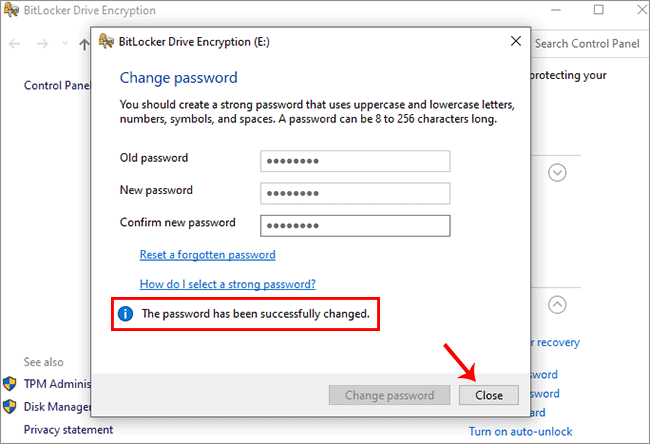Open the recent locations dropdown chevron

(x=65, y=43)
